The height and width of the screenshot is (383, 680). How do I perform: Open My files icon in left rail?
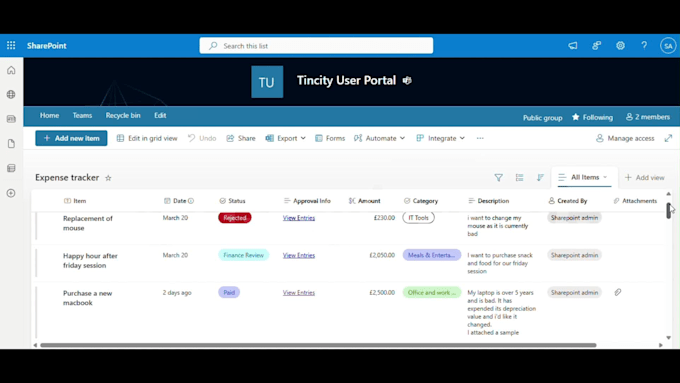click(11, 144)
